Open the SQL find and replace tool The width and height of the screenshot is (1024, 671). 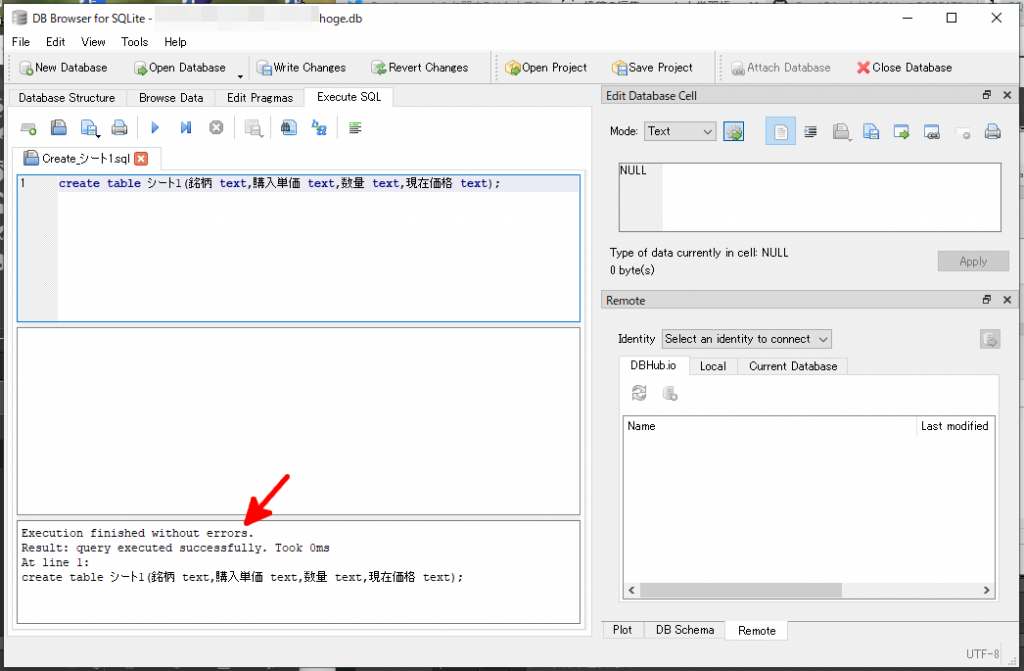click(319, 127)
